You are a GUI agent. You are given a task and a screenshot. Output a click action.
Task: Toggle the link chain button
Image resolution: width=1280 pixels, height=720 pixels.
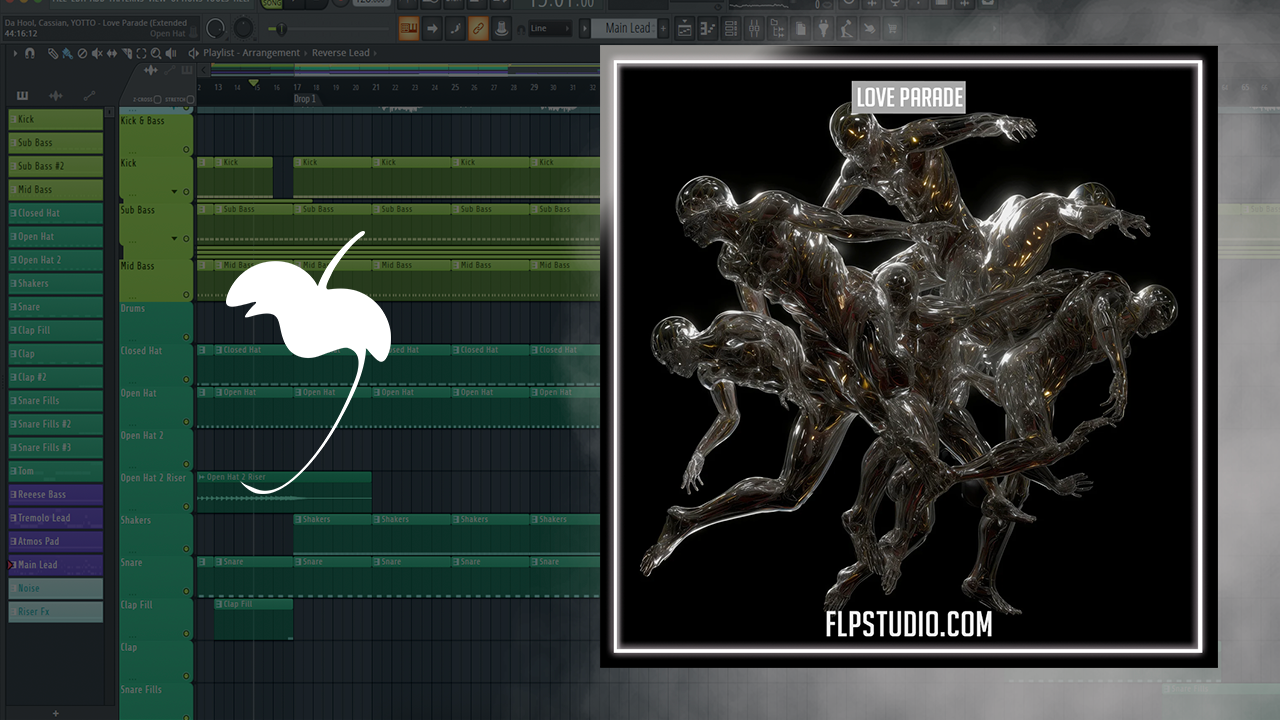(x=478, y=29)
